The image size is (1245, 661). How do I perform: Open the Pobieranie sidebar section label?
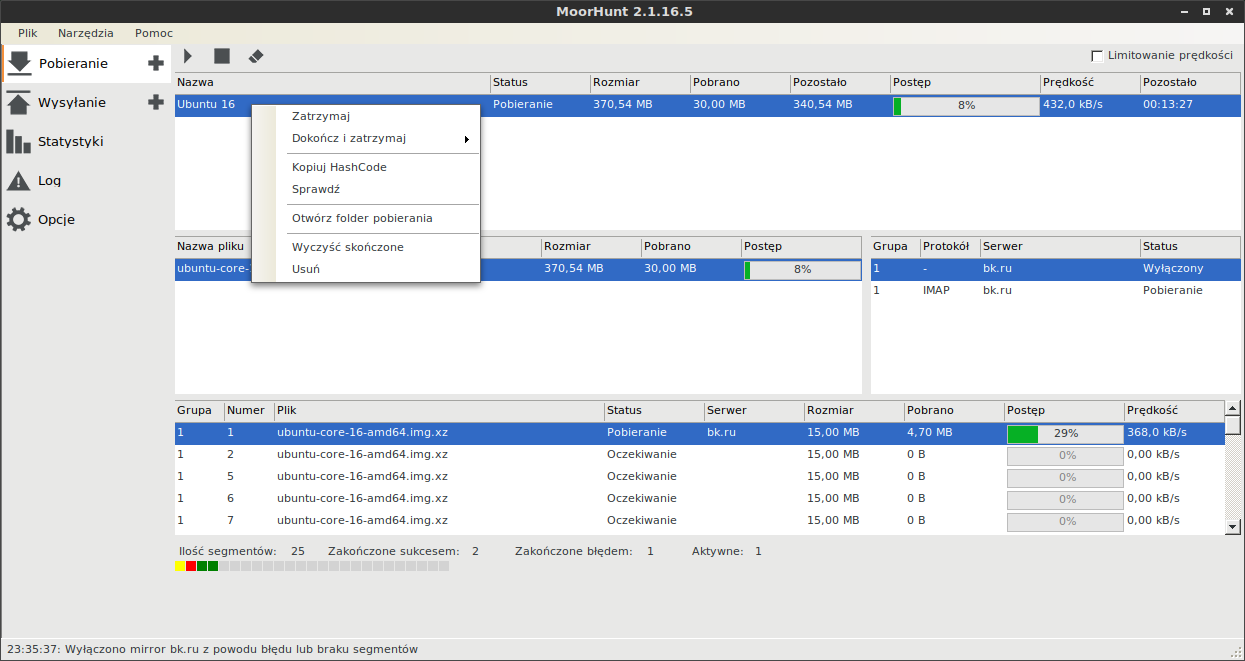(73, 64)
